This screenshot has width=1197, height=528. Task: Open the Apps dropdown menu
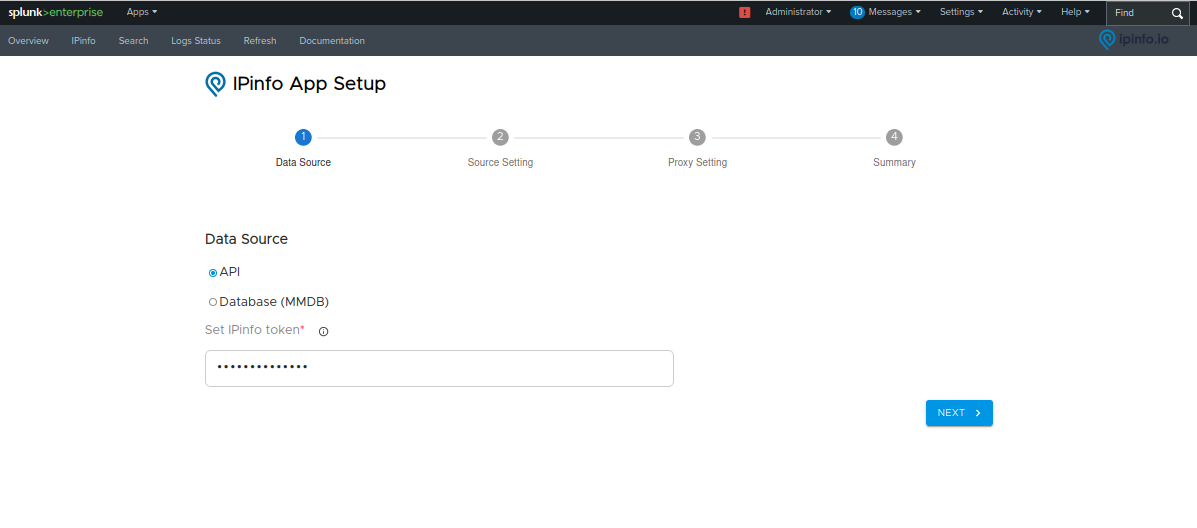tap(142, 12)
